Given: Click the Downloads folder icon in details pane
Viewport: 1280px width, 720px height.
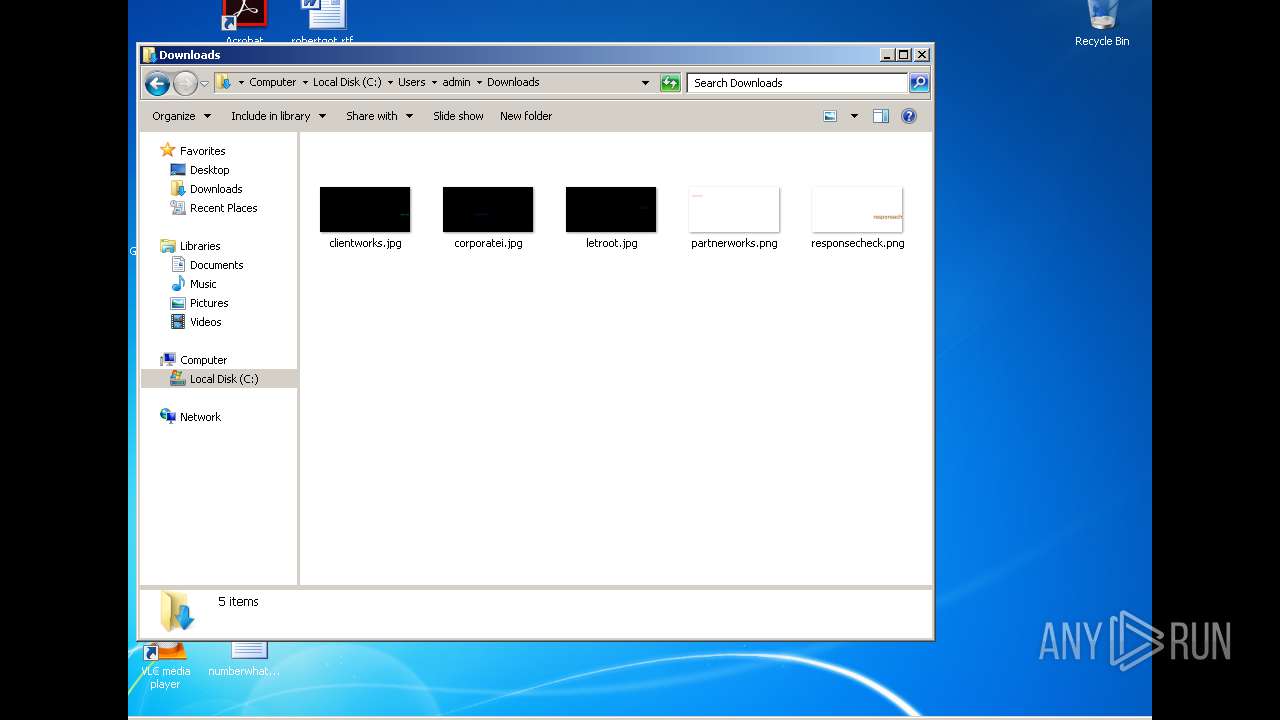Looking at the screenshot, I should [177, 610].
